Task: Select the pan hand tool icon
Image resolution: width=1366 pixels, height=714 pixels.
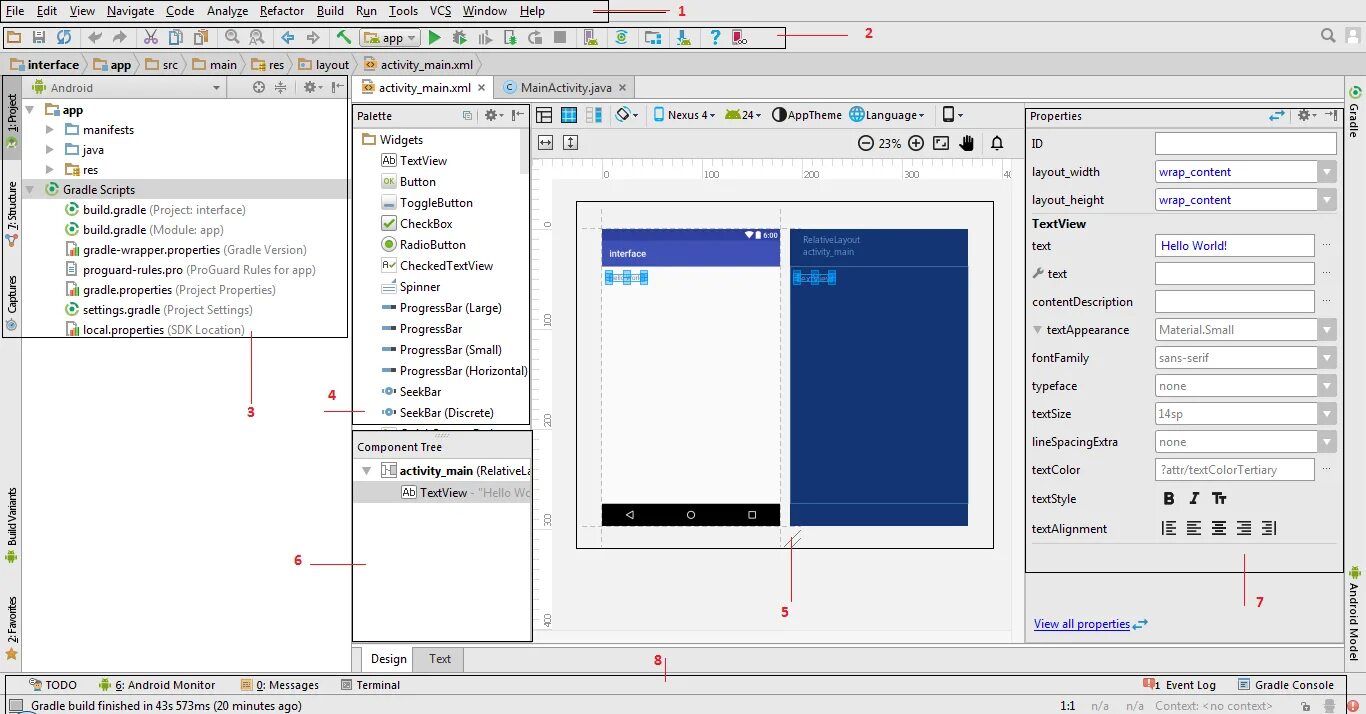Action: (966, 143)
